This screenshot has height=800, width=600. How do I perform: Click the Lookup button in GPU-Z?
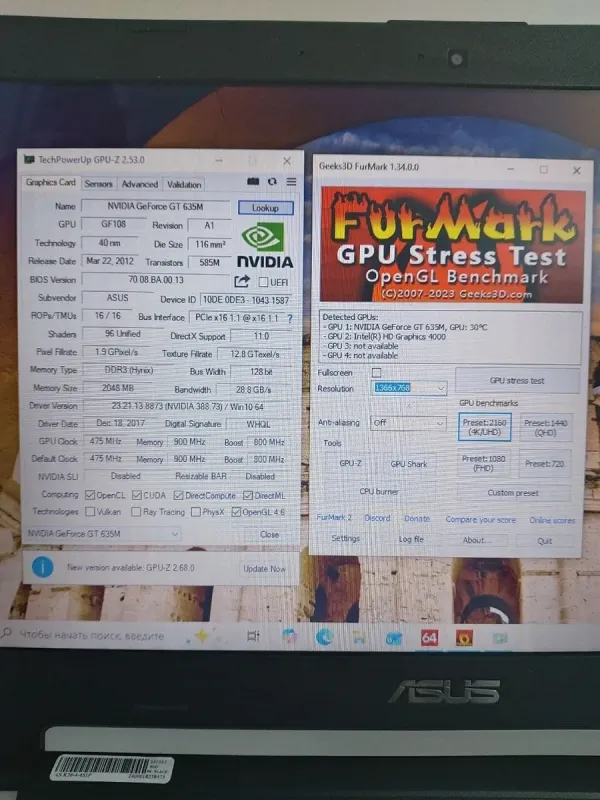pyautogui.click(x=265, y=207)
